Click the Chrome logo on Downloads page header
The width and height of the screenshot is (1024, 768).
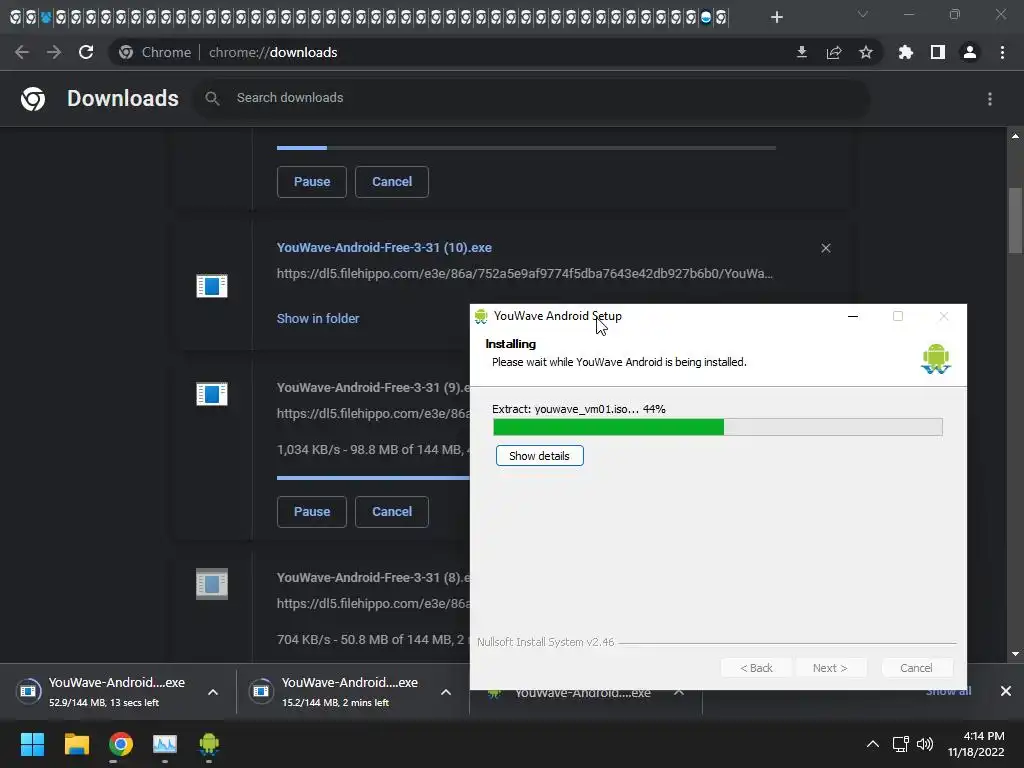point(33,99)
